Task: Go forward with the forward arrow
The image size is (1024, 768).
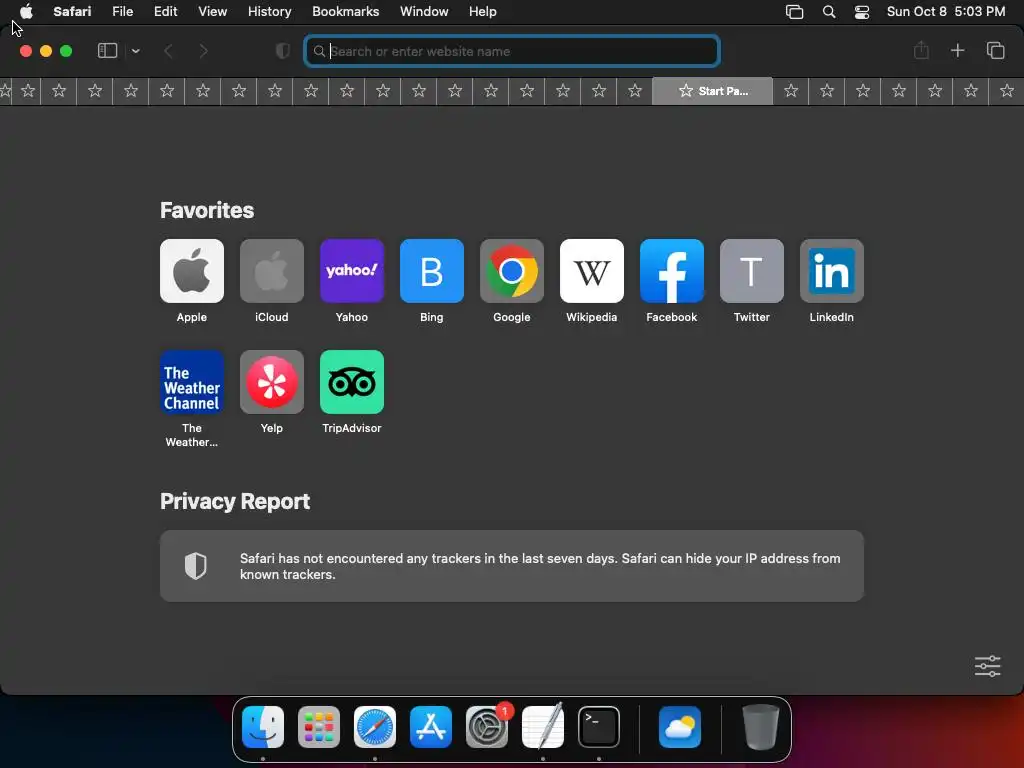Action: pos(203,51)
